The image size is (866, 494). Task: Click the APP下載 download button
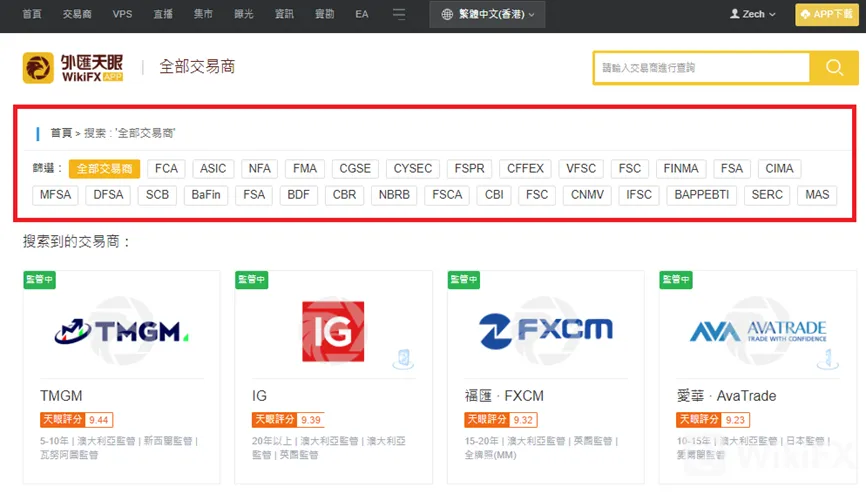point(827,14)
